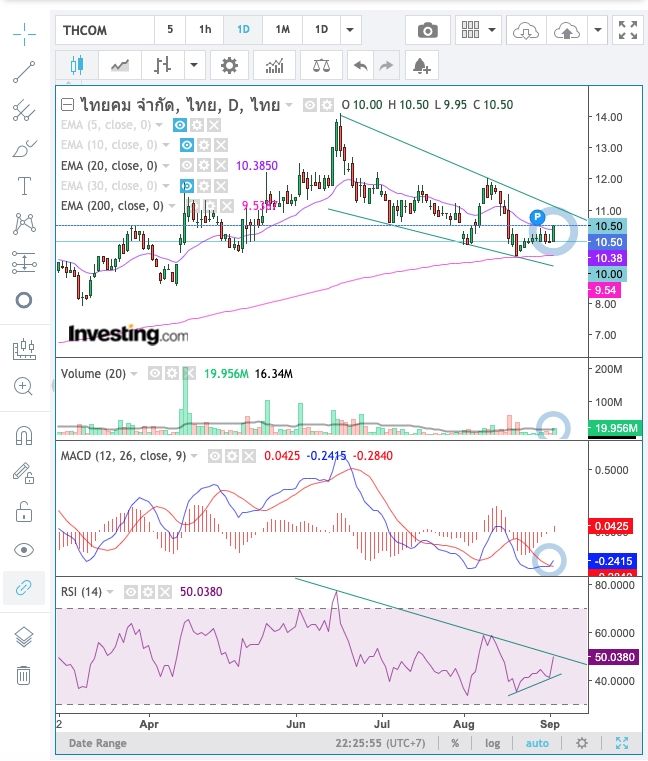Take a chart snapshot with the camera icon

pos(428,30)
